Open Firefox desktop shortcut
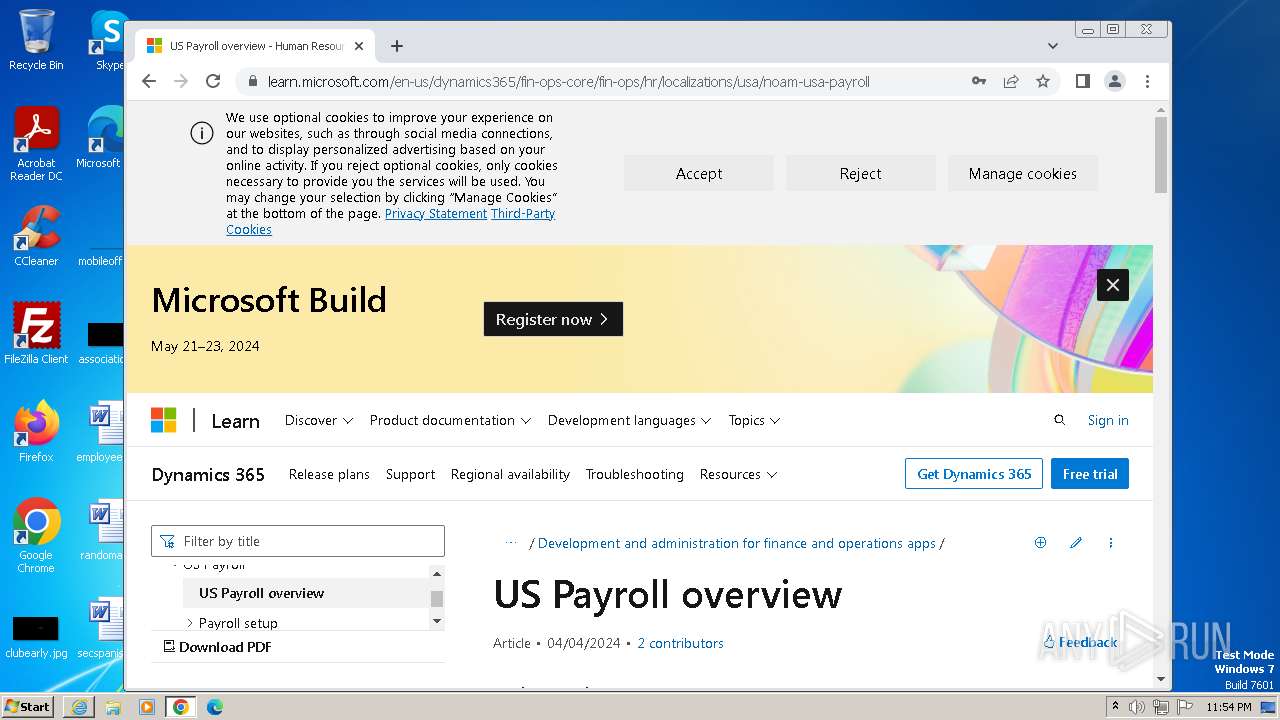Screen dimensions: 1280x720 click(x=36, y=431)
